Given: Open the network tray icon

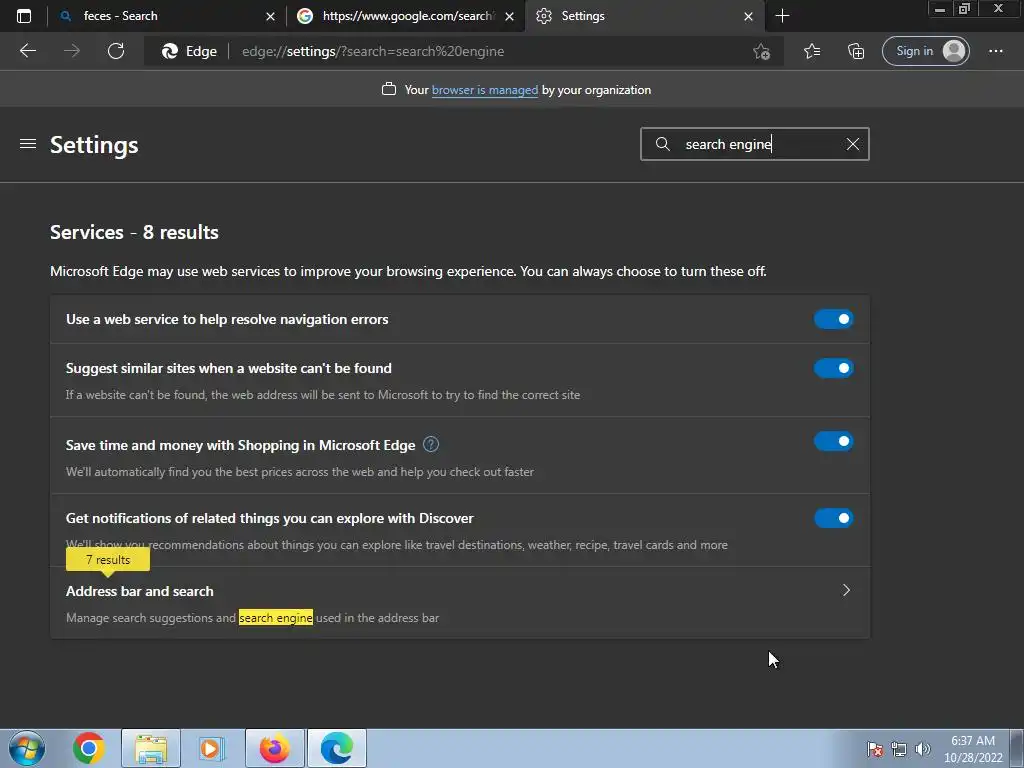Looking at the screenshot, I should (899, 749).
